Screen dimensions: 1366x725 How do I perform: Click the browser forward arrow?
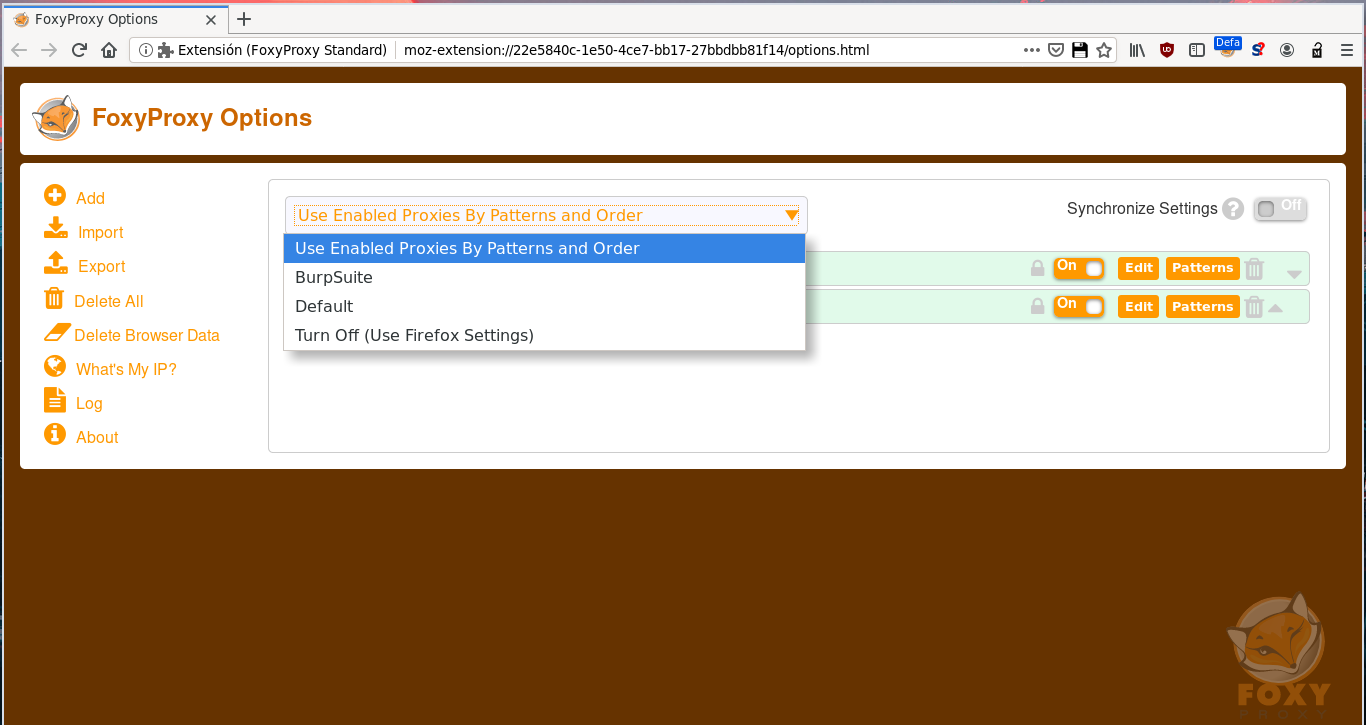49,50
